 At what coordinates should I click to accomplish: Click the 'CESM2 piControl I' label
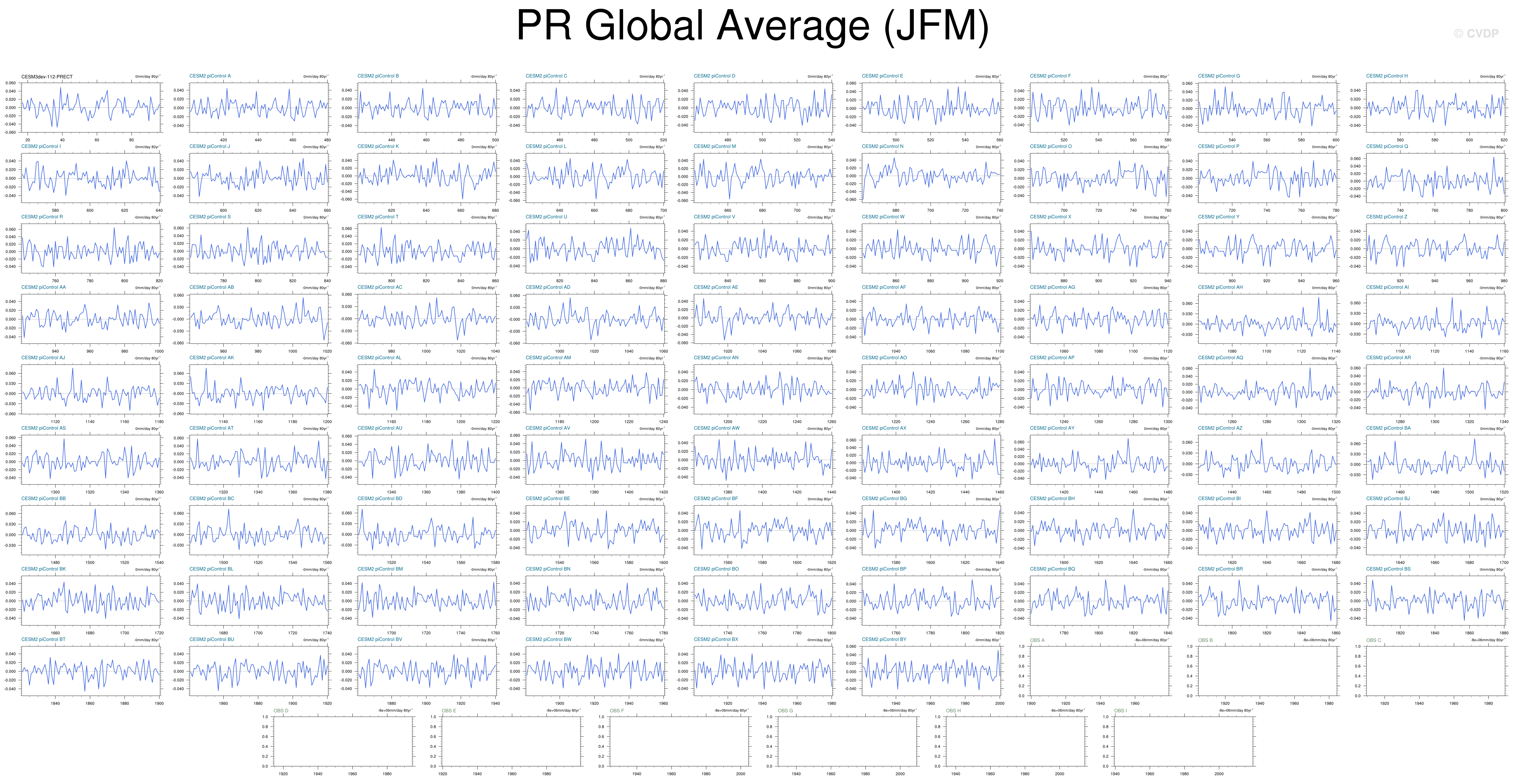[x=41, y=147]
